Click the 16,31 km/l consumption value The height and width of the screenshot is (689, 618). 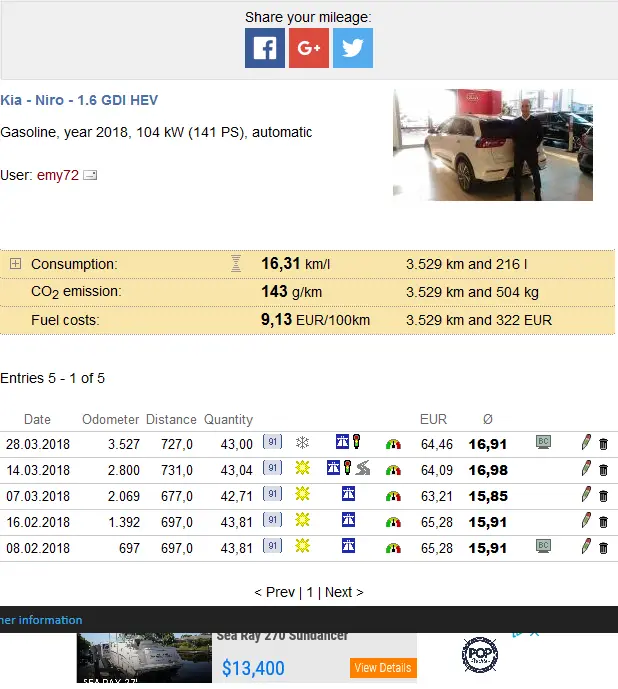(295, 264)
